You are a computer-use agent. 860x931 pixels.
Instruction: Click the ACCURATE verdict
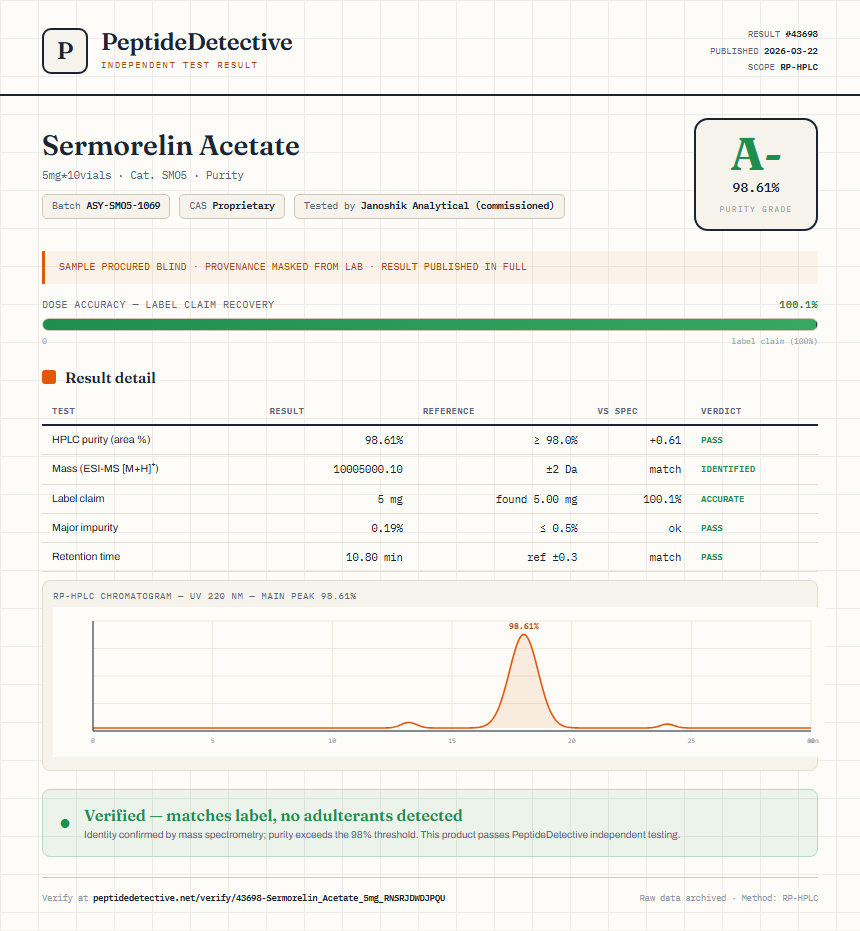coord(722,499)
